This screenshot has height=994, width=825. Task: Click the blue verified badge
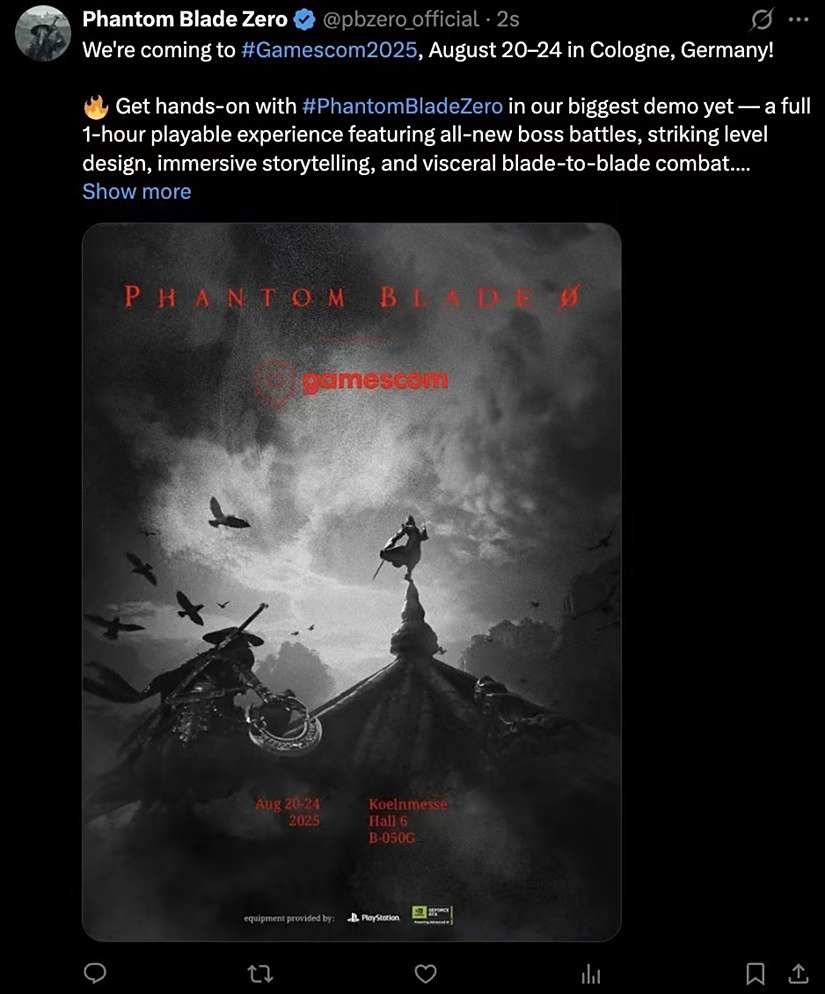305,20
